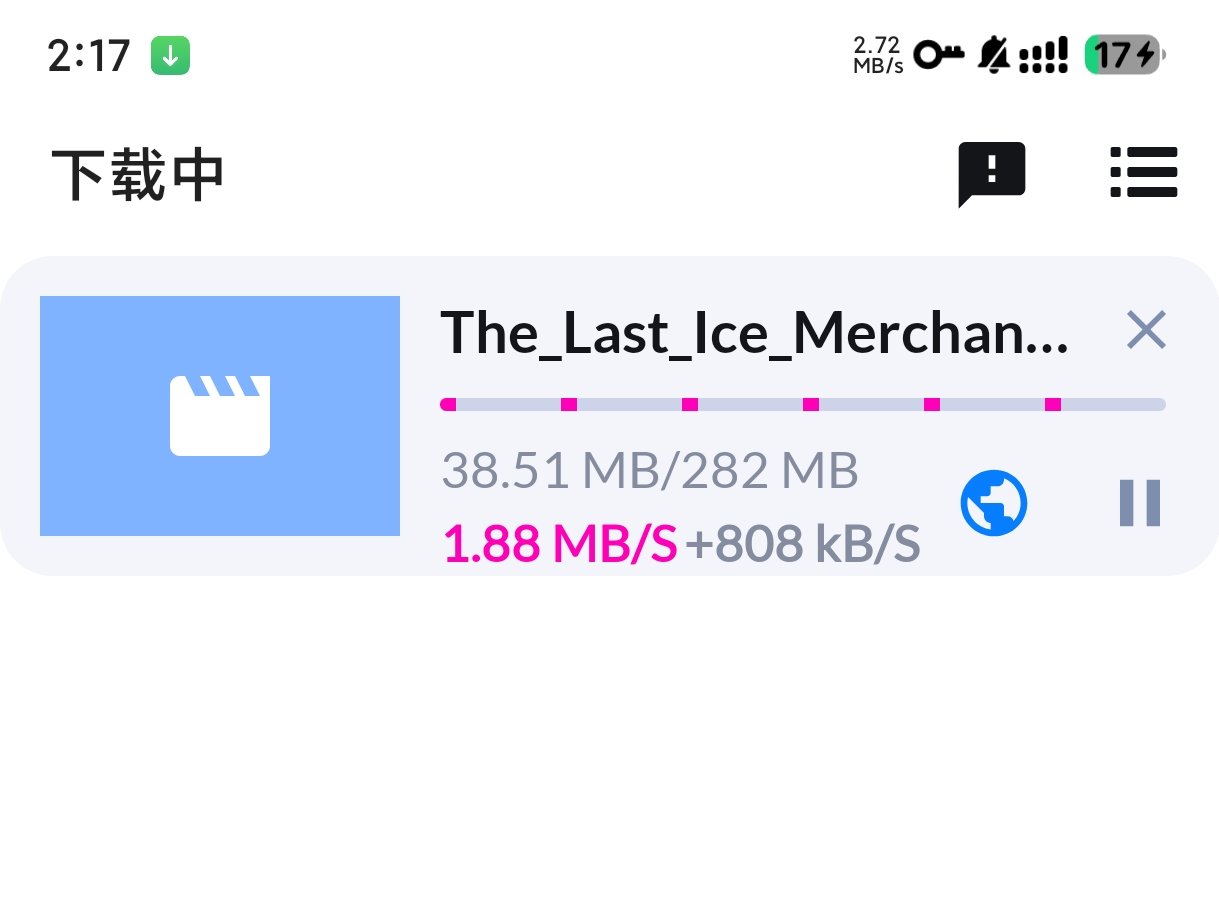Pause the The_Last_Ice_Merchant download
The height and width of the screenshot is (921, 1219).
point(1139,503)
